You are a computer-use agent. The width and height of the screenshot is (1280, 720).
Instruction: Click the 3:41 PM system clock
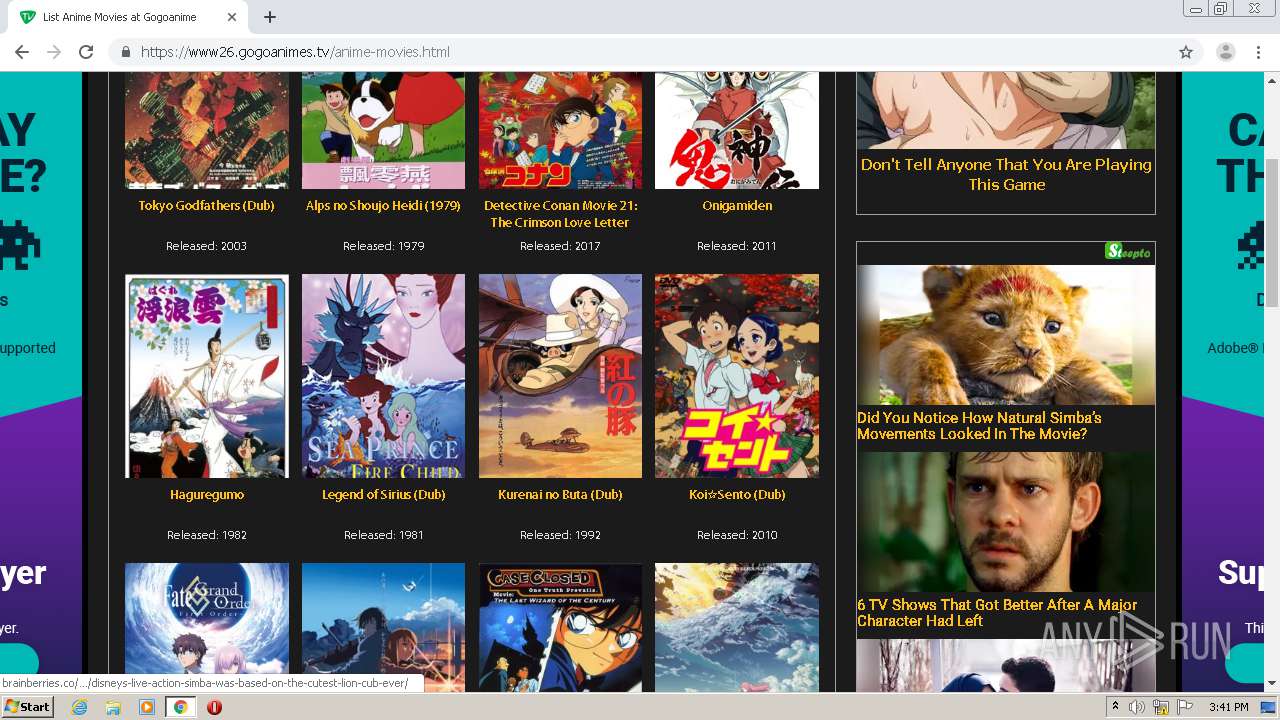(x=1228, y=707)
